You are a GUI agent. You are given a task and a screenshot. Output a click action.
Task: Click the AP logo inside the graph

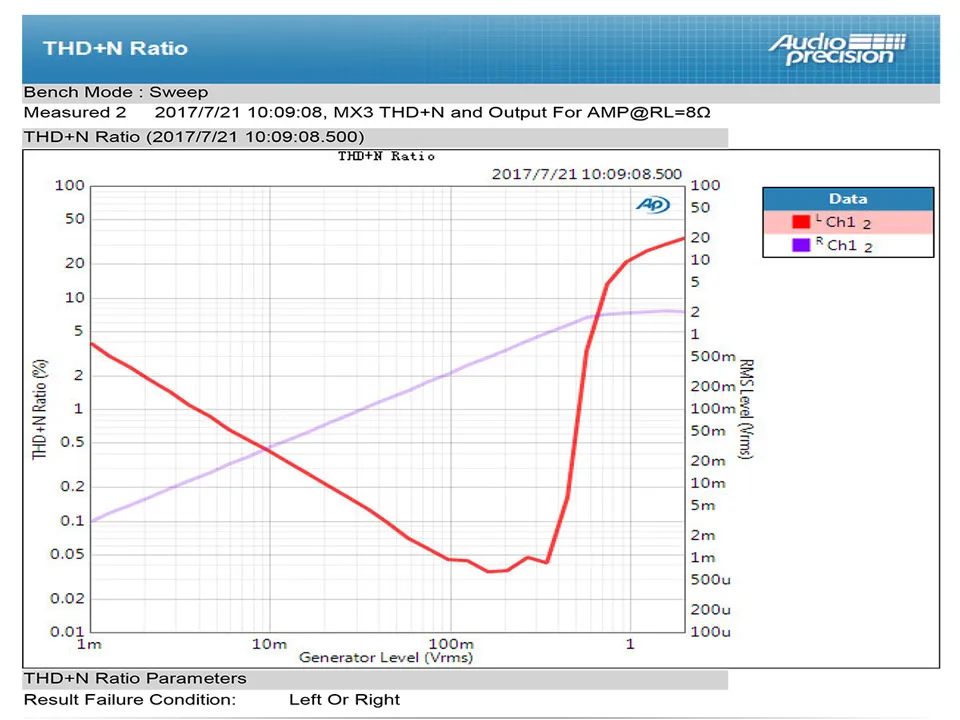[x=653, y=204]
